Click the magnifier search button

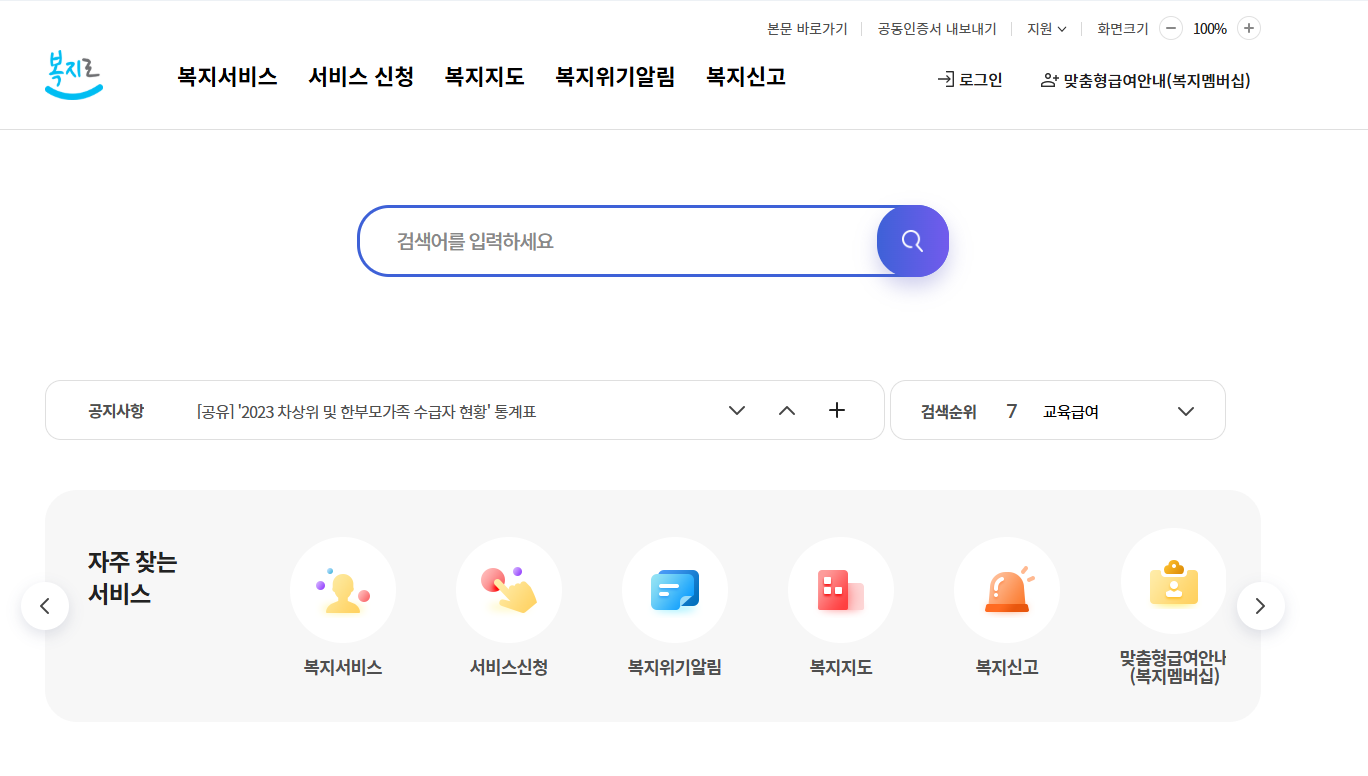(912, 241)
